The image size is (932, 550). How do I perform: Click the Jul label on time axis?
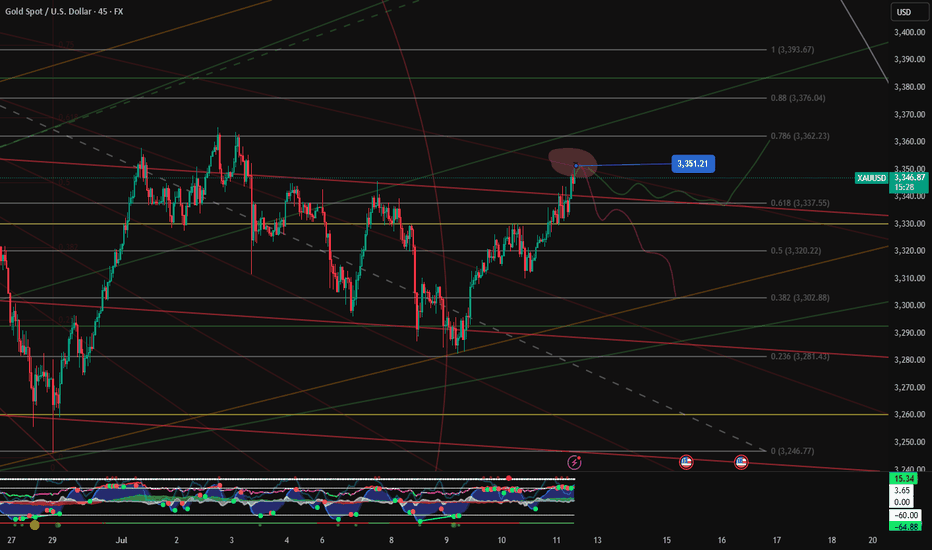click(122, 540)
